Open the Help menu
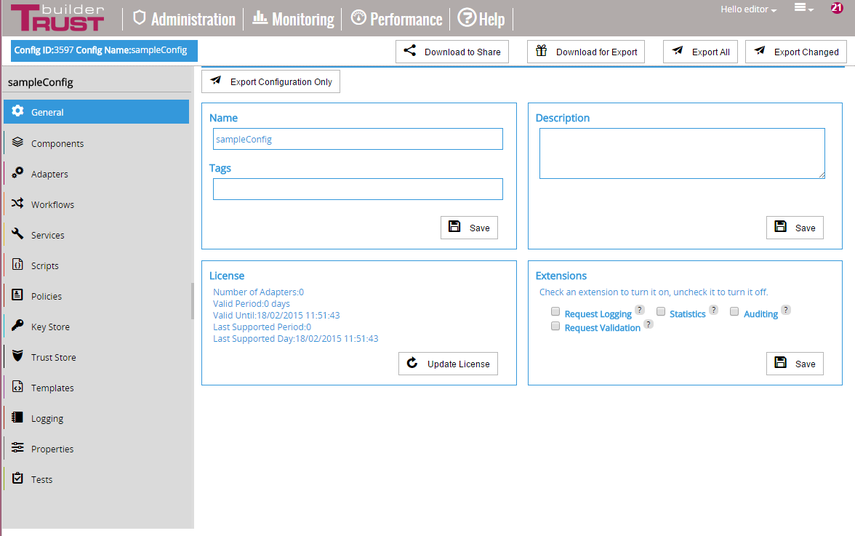 pos(481,19)
